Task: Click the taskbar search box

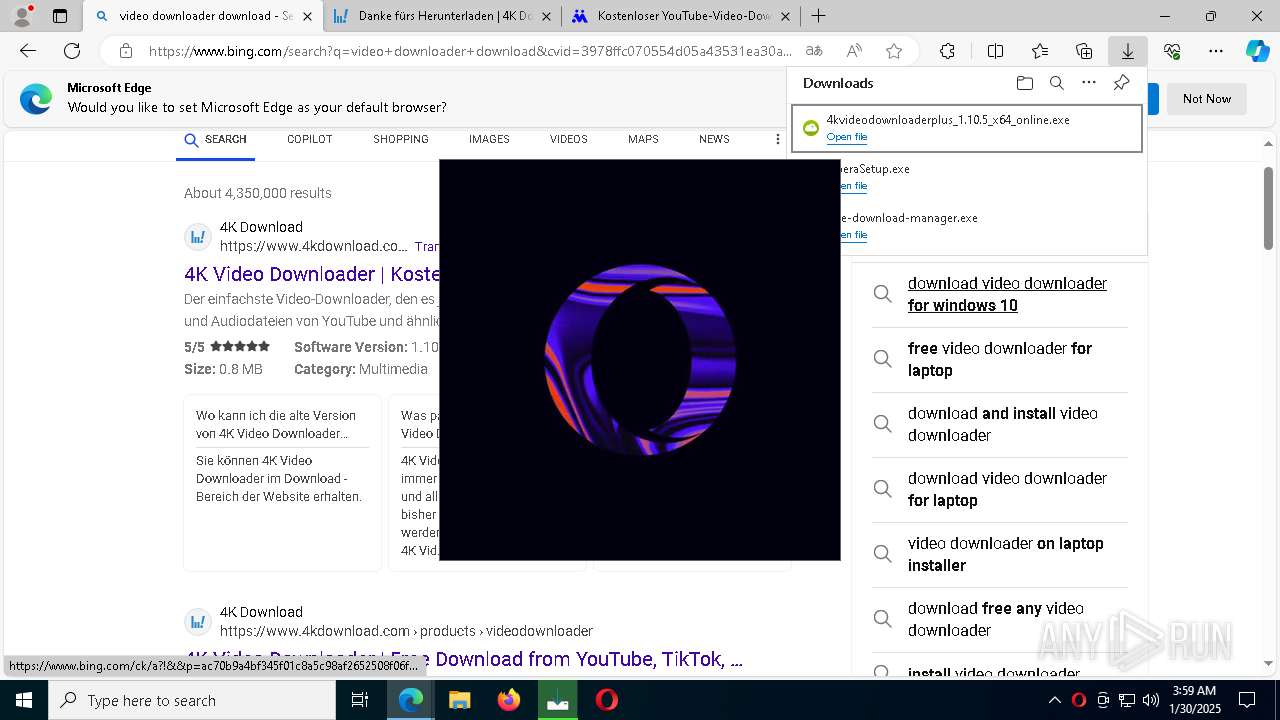Action: (192, 700)
